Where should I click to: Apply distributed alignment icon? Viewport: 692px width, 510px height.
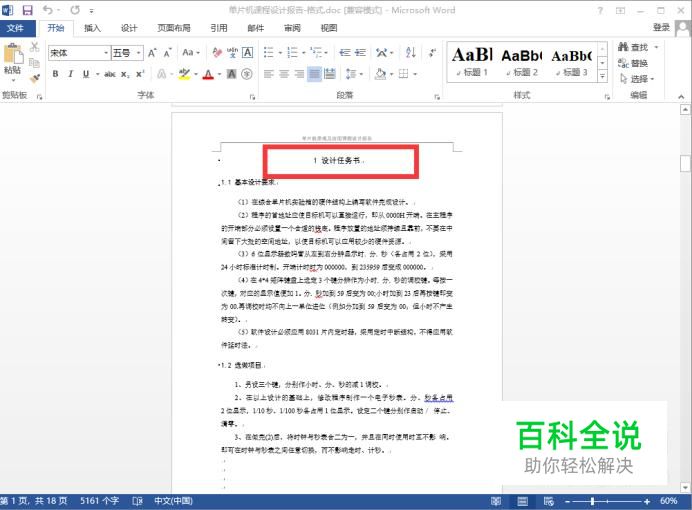330,74
